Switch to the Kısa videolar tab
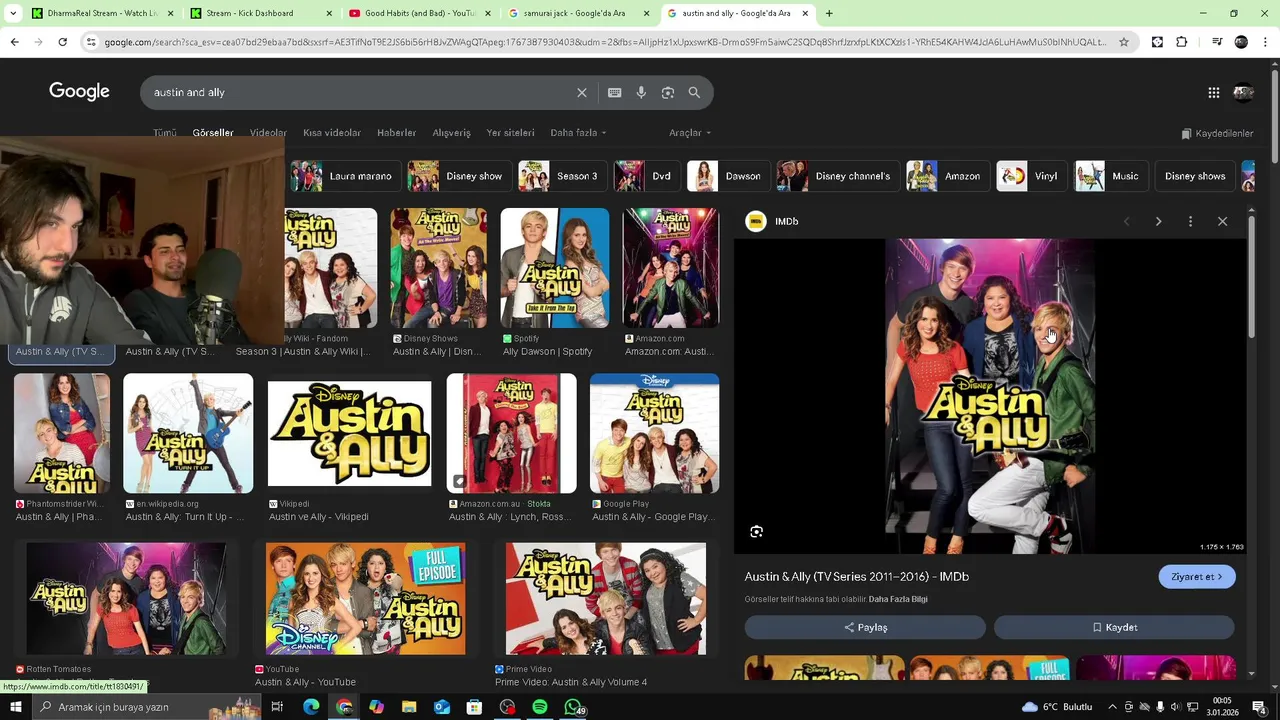Screen dimensions: 1280x720 [x=332, y=133]
